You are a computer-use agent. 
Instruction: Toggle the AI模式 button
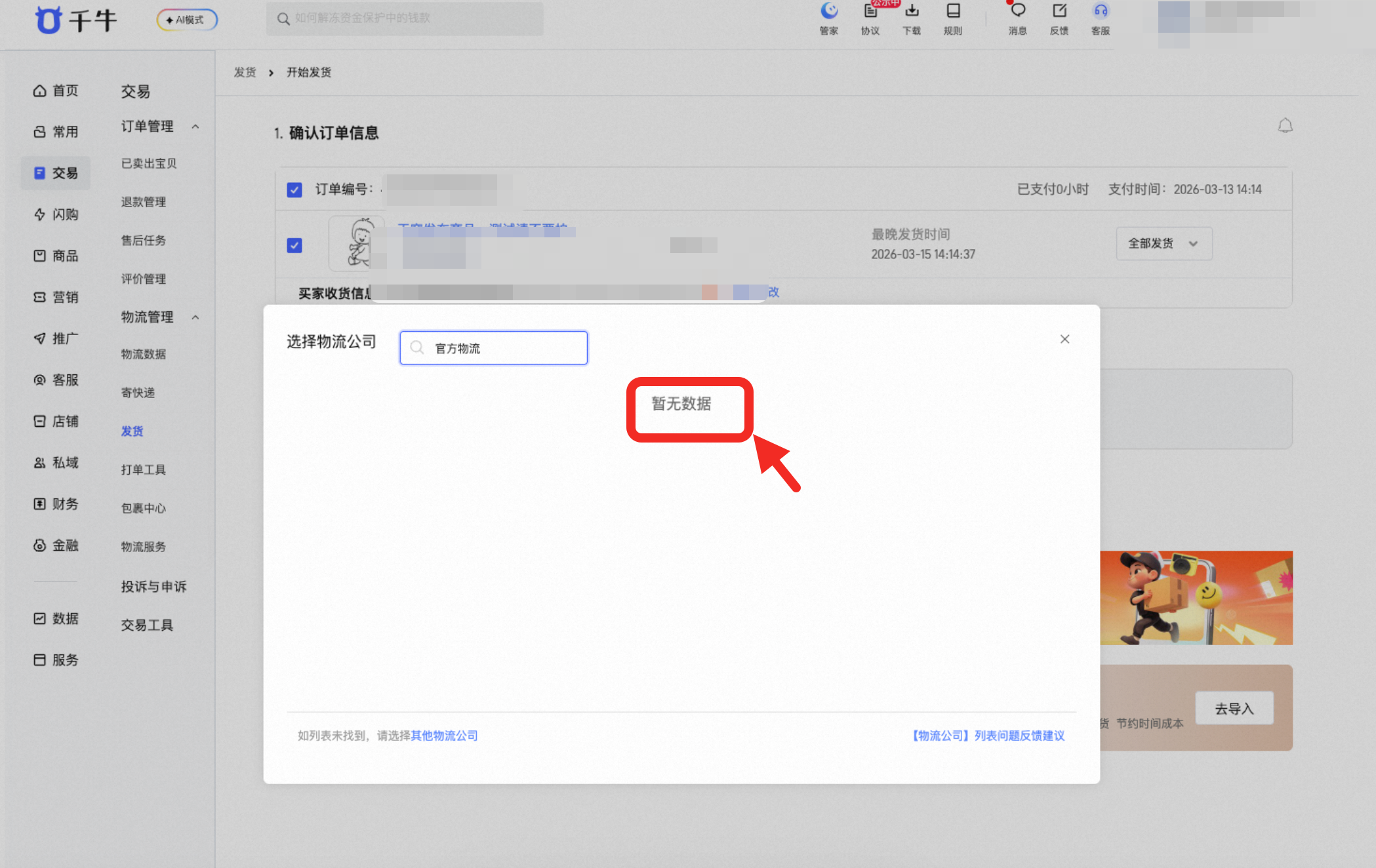click(187, 20)
